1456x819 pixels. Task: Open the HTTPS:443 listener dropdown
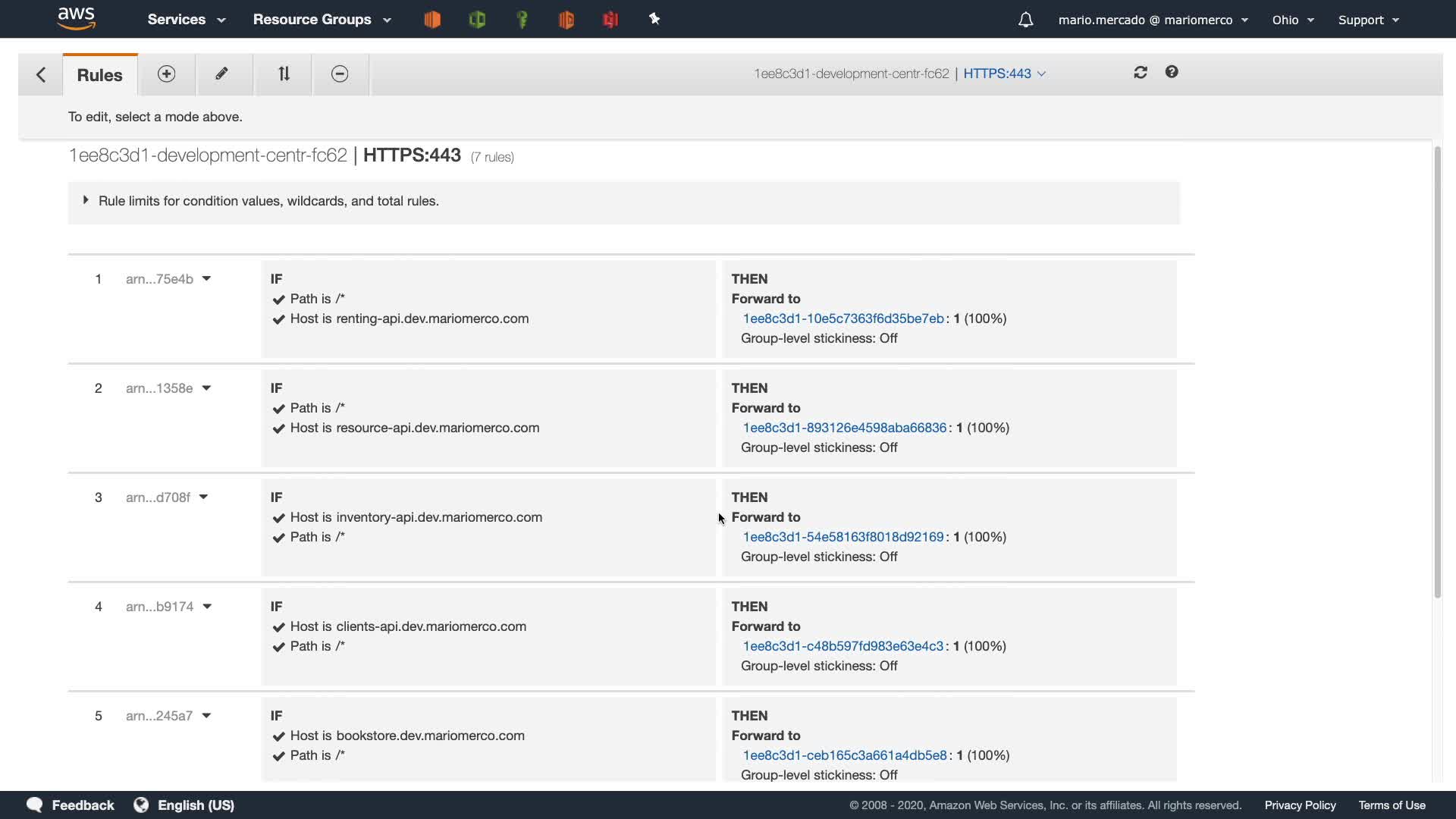point(1005,74)
